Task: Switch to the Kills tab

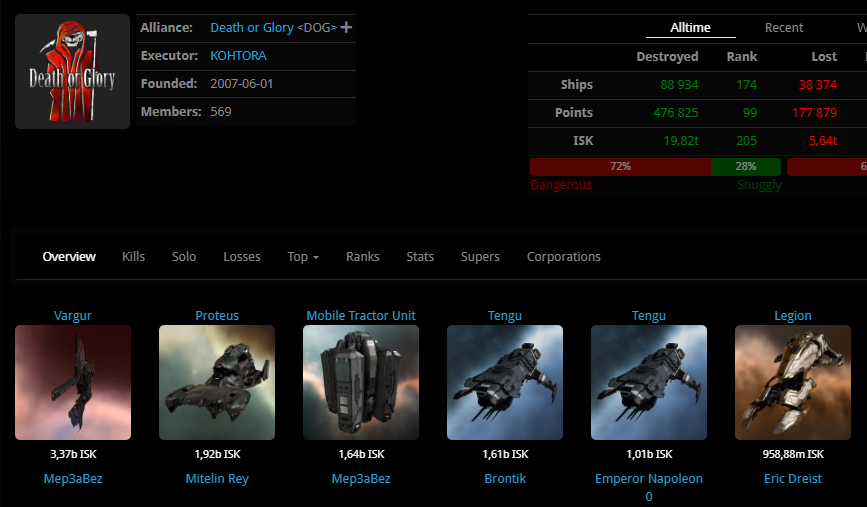Action: coord(133,257)
